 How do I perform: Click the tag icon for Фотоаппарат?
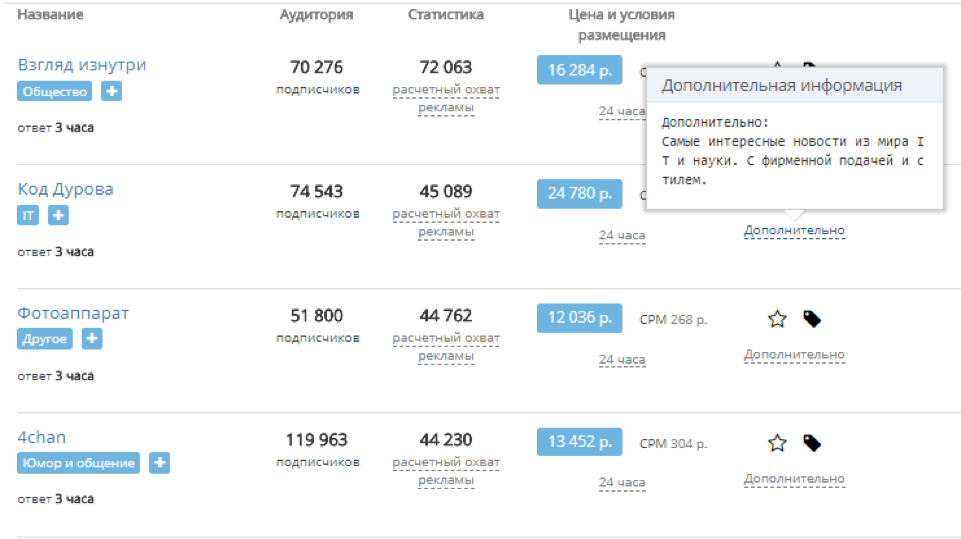click(x=812, y=319)
